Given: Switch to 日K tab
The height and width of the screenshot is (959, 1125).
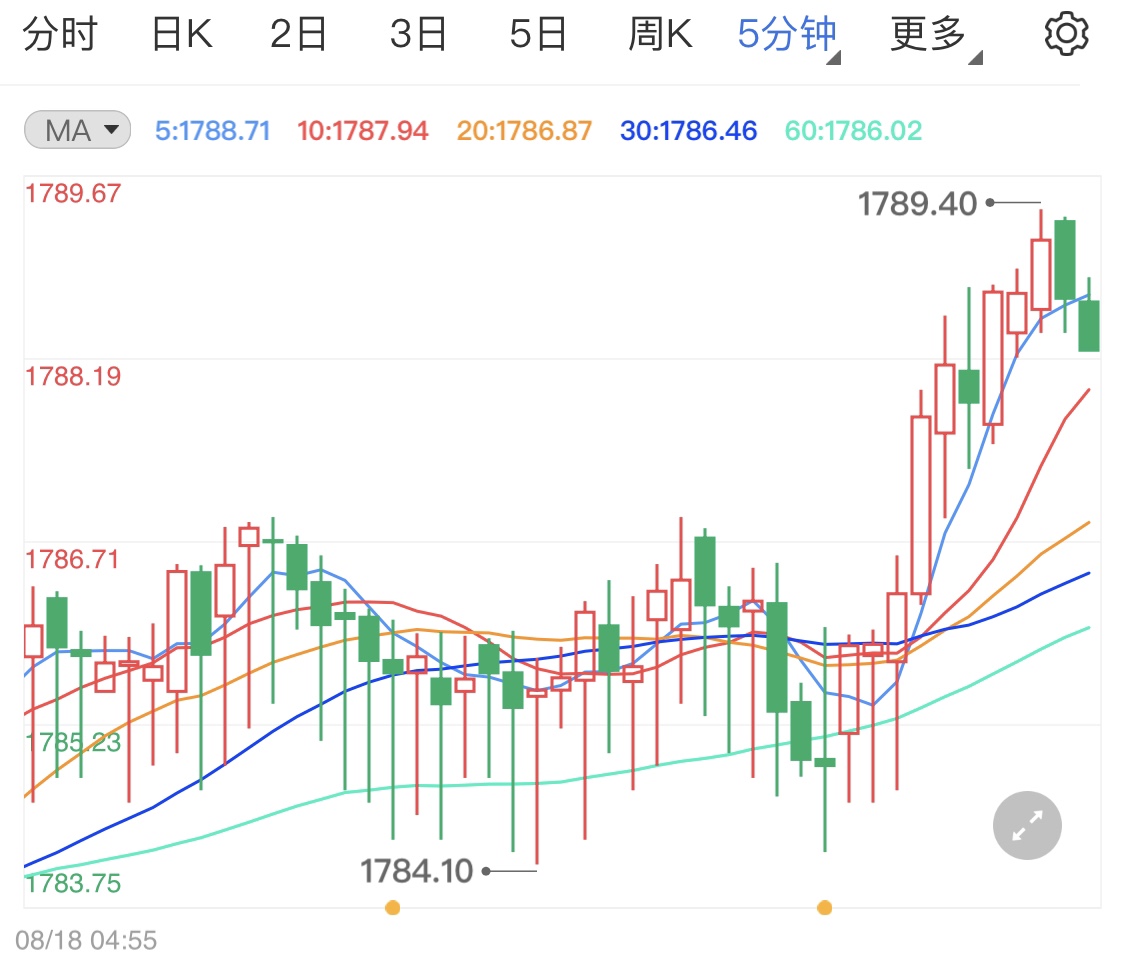Looking at the screenshot, I should pos(182,34).
